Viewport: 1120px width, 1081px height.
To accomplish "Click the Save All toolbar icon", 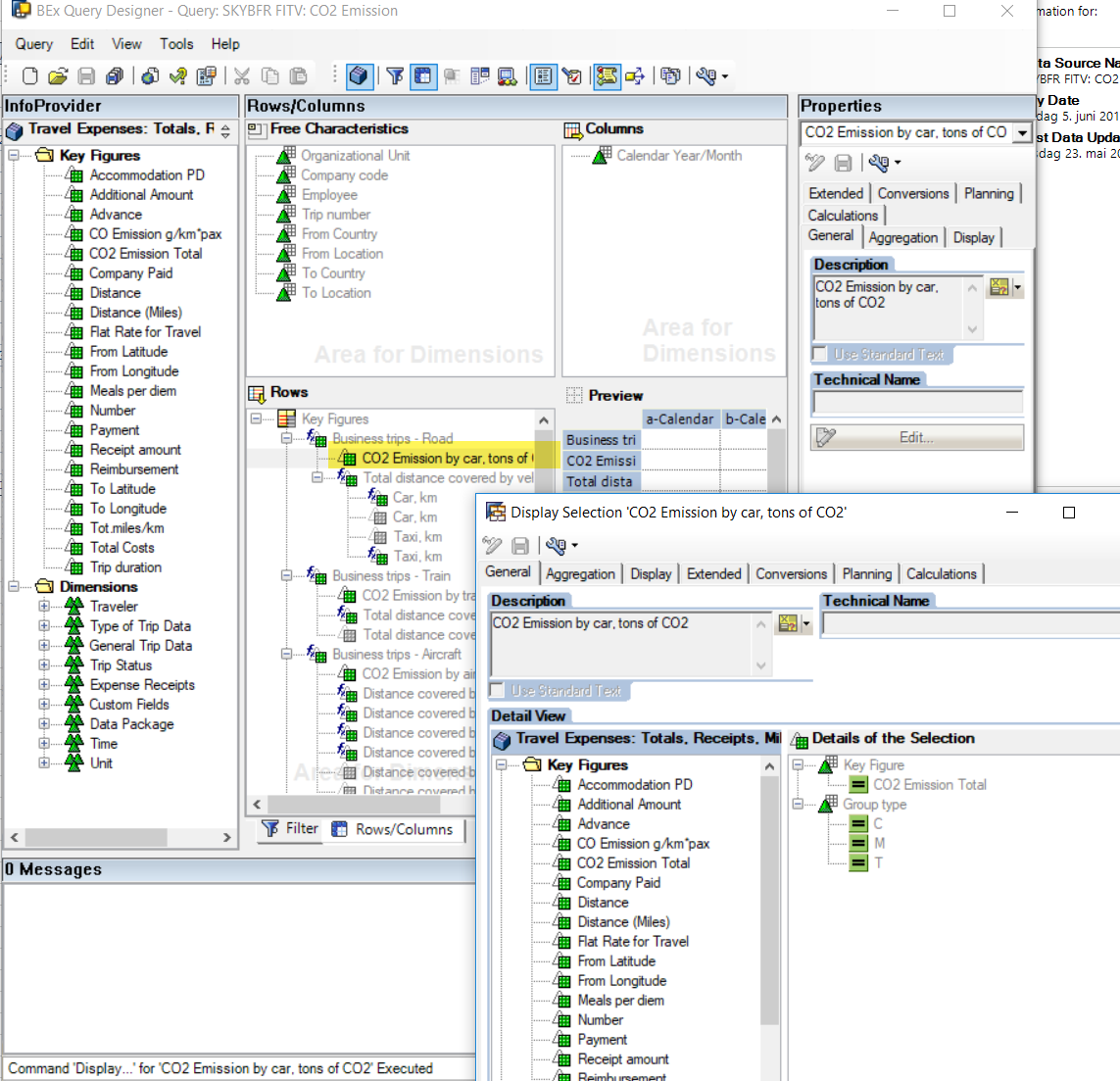I will click(115, 75).
